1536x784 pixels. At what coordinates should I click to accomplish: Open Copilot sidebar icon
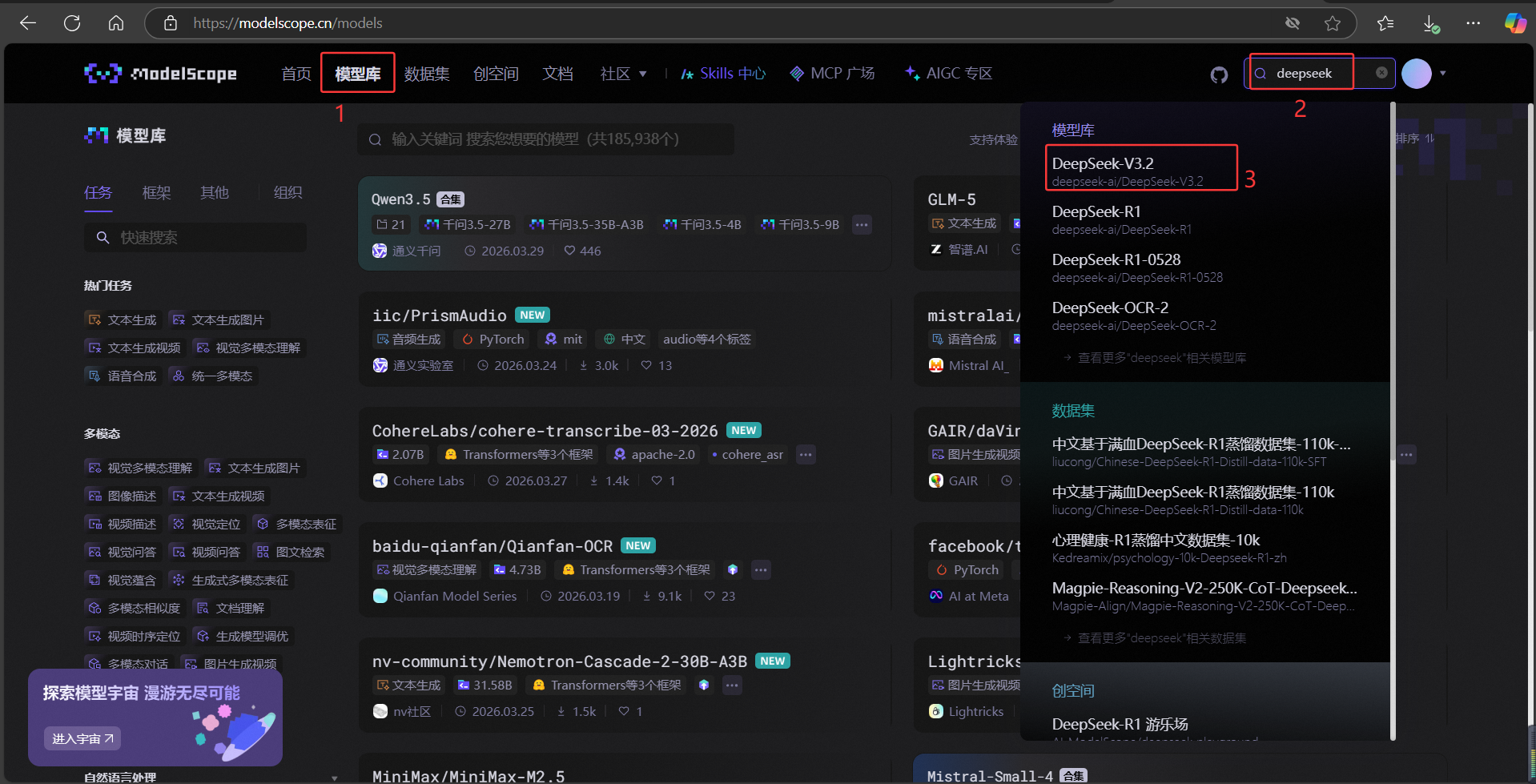(1515, 23)
